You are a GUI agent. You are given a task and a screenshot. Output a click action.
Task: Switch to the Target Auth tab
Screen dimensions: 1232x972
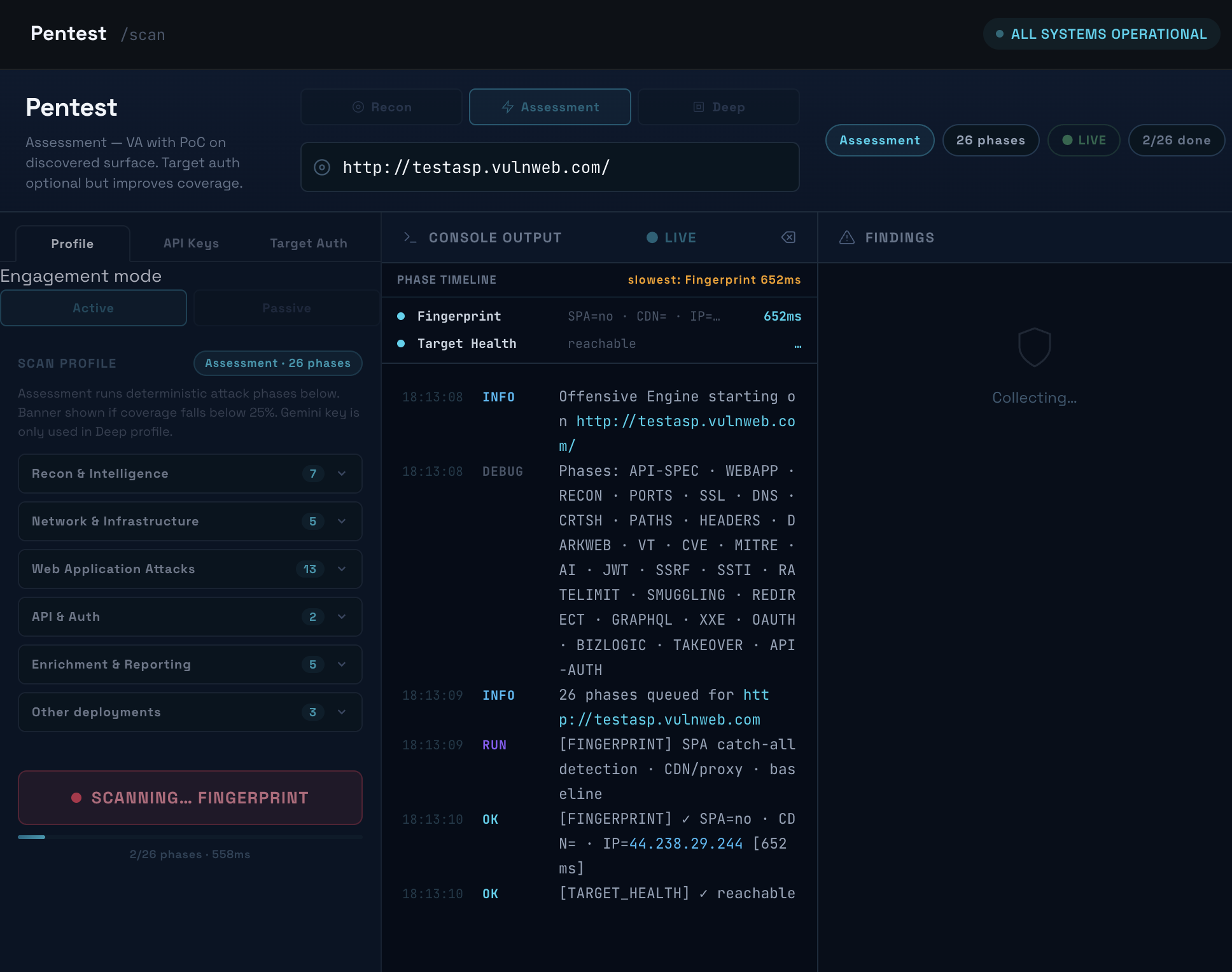tap(309, 243)
